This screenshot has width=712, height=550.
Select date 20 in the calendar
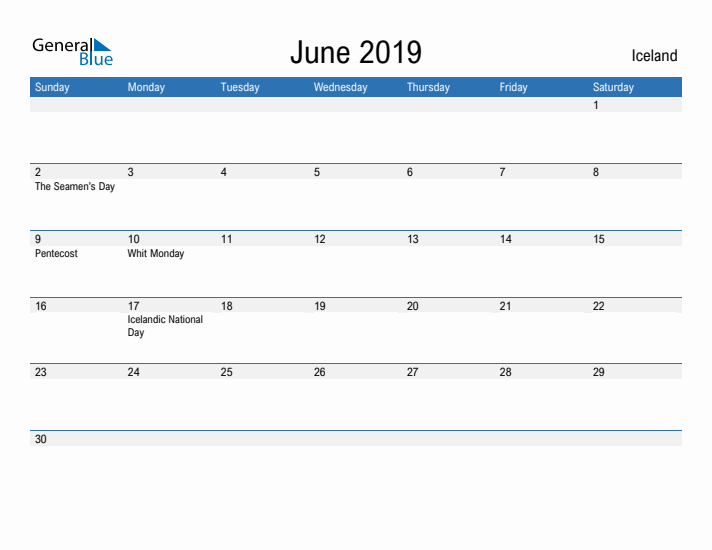pyautogui.click(x=412, y=306)
